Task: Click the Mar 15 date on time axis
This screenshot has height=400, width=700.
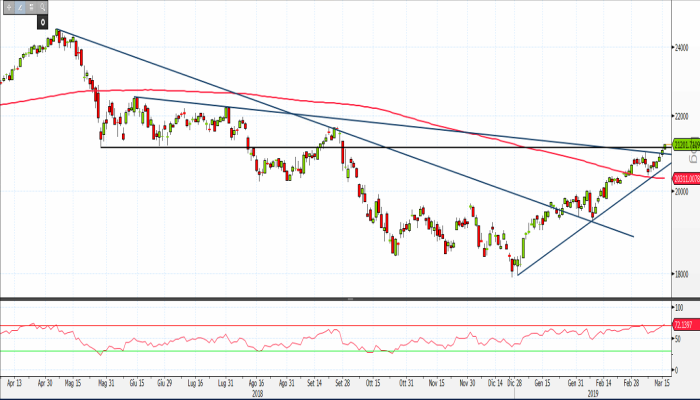Action: pos(661,382)
